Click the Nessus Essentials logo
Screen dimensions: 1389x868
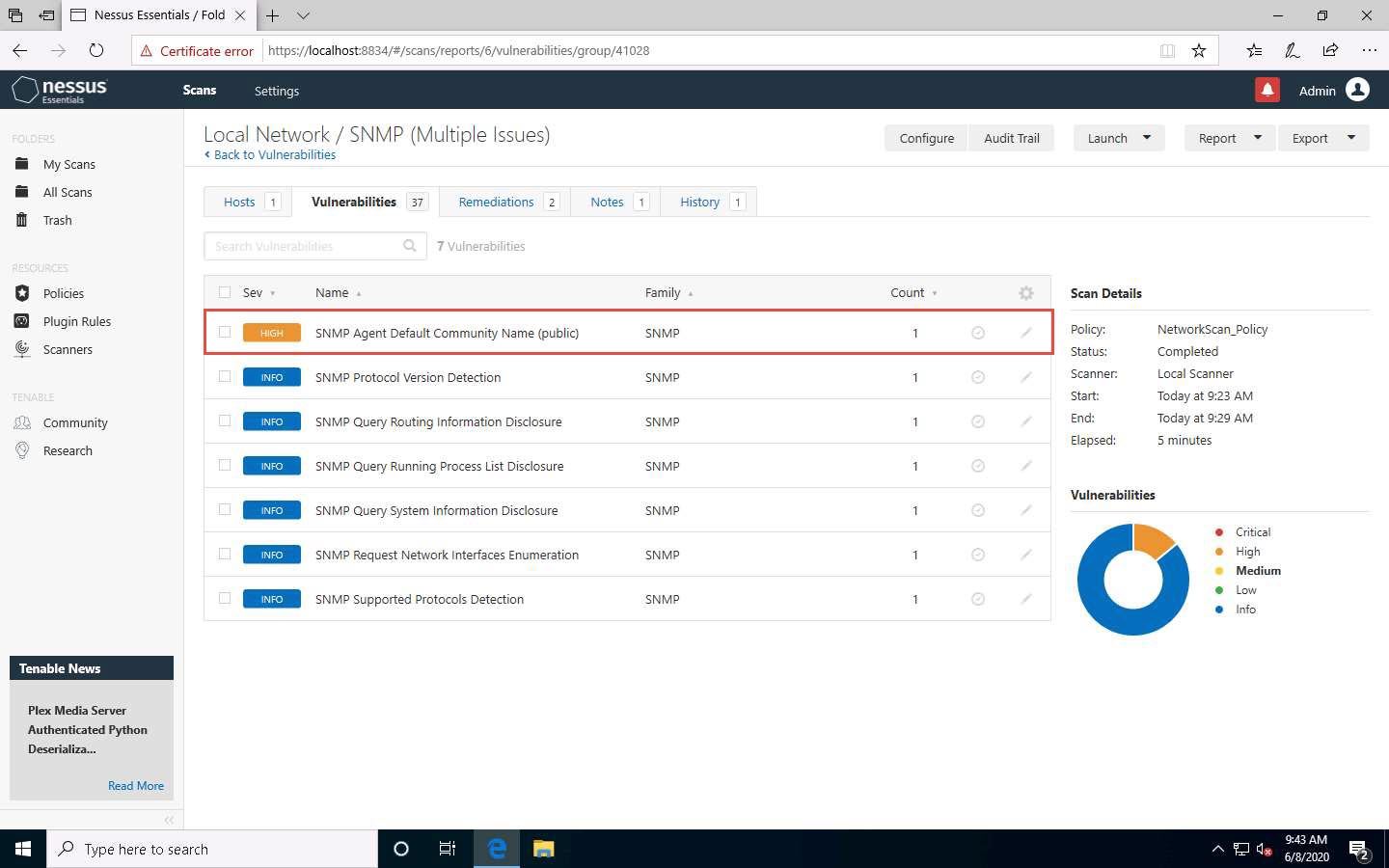click(x=59, y=90)
